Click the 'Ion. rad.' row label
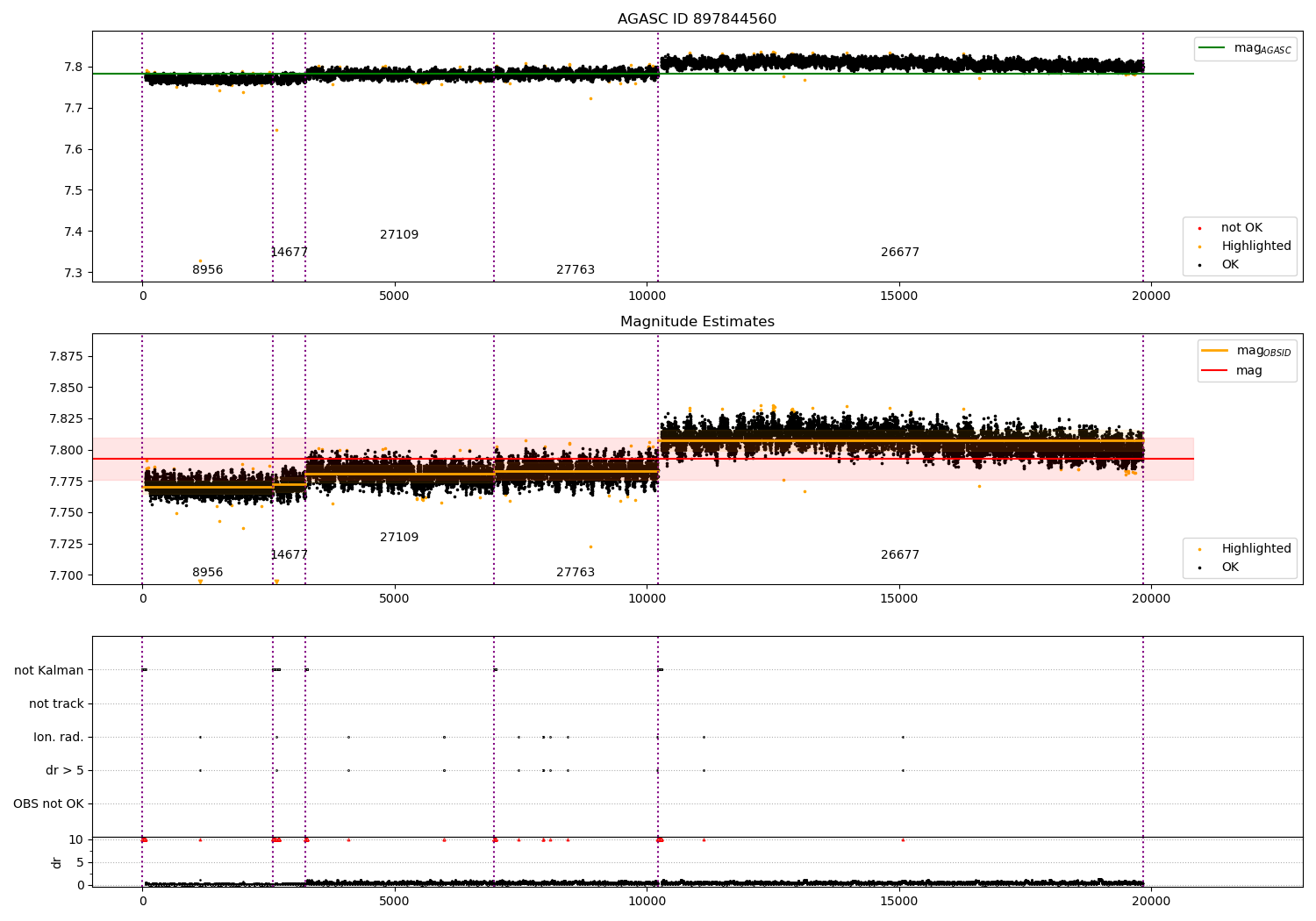 tap(59, 737)
